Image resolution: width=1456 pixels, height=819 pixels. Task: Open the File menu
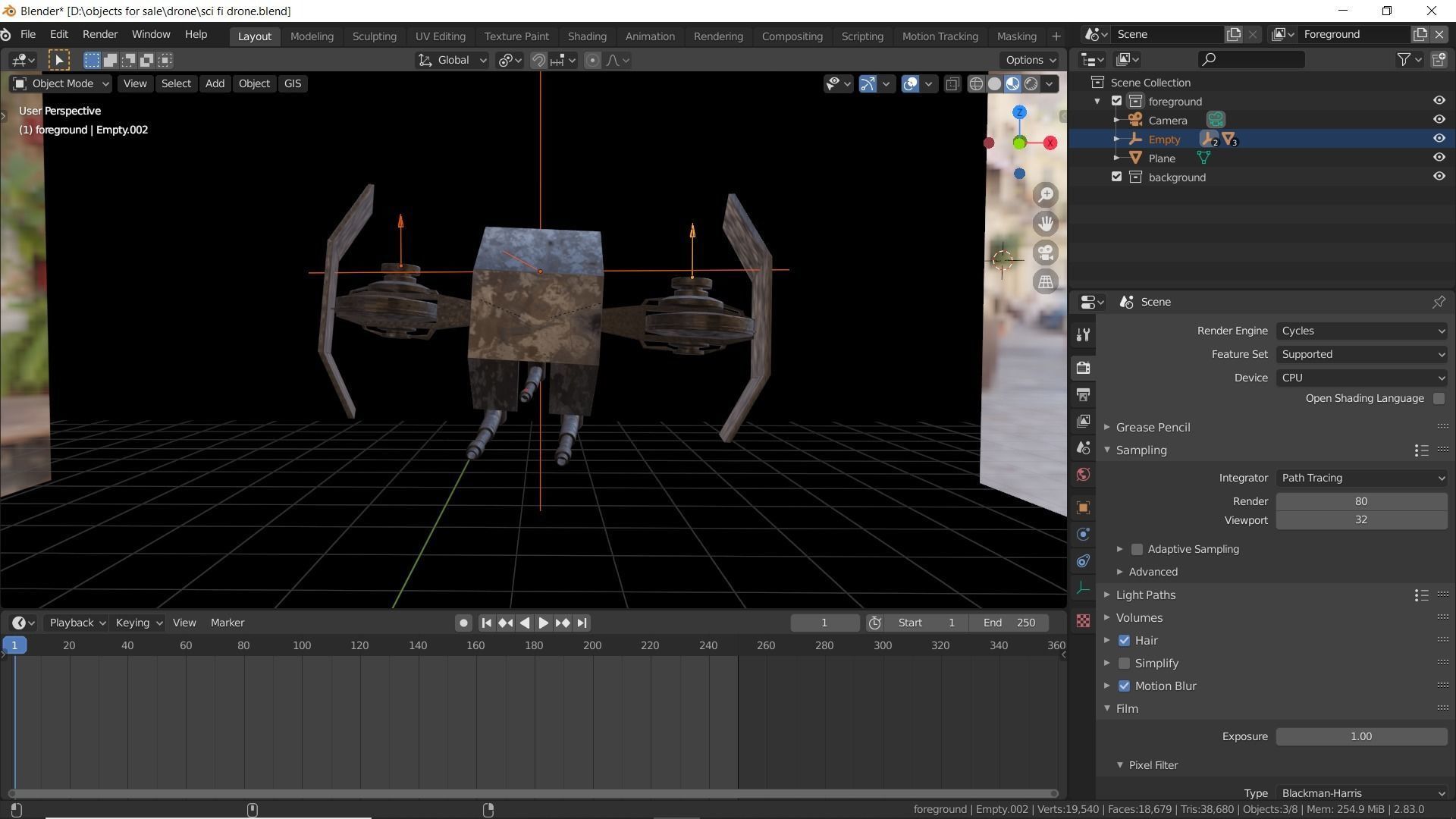[x=28, y=35]
